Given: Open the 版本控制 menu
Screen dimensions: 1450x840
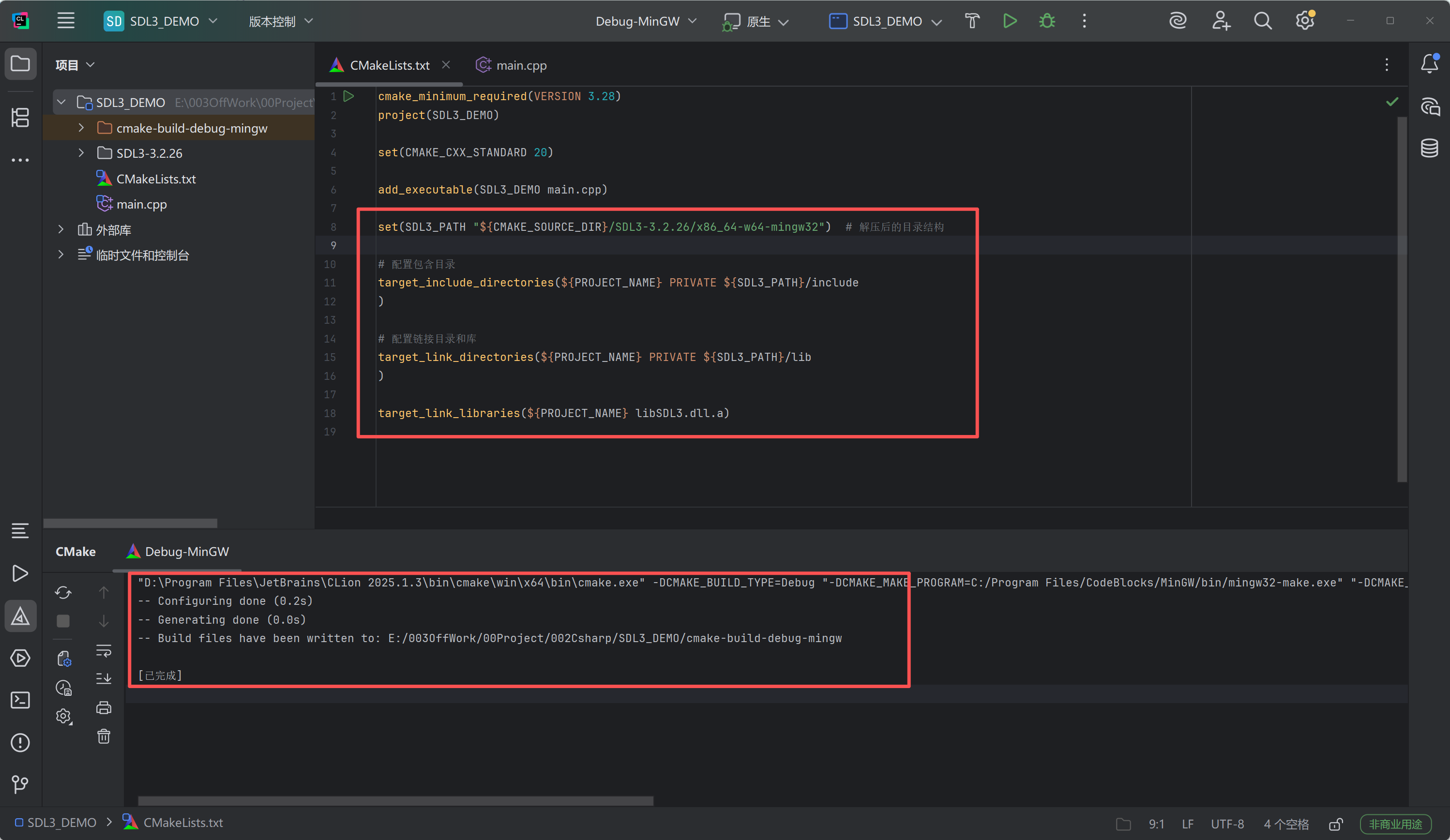Looking at the screenshot, I should 280,21.
